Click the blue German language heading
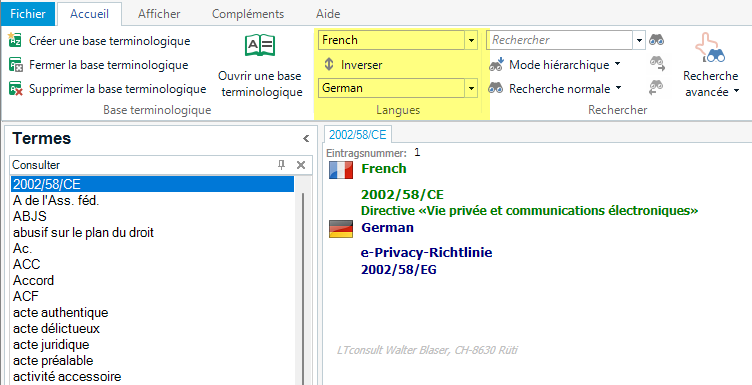752x385 pixels. [x=388, y=227]
